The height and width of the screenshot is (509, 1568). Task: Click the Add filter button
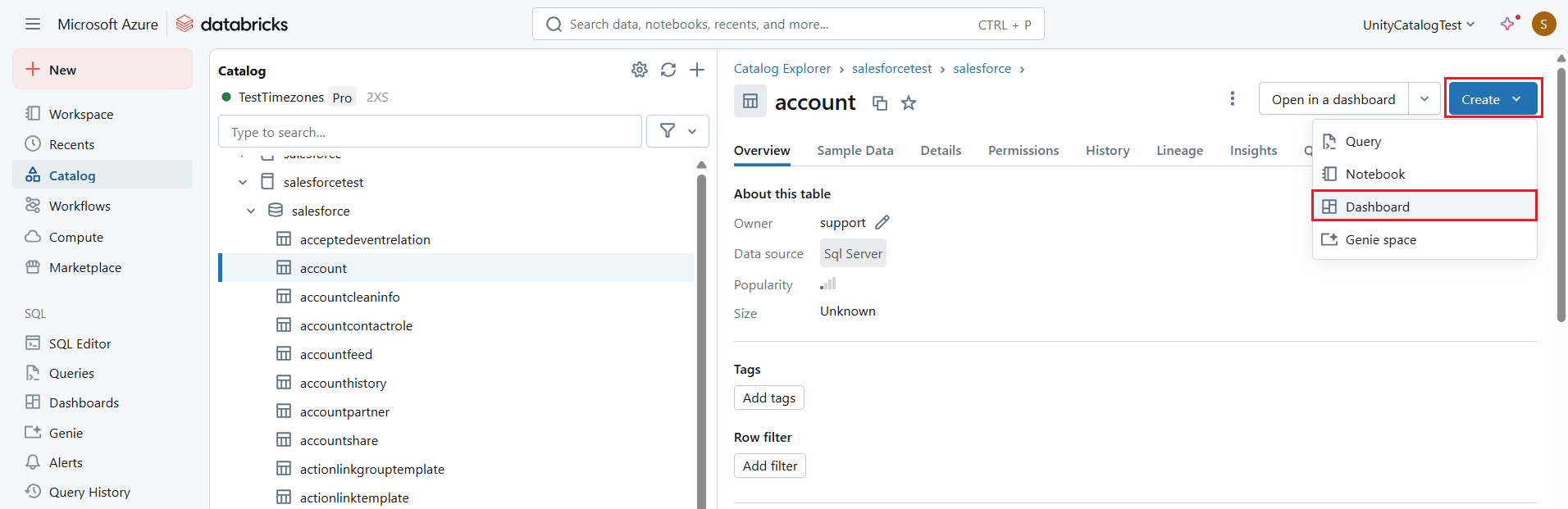(769, 466)
